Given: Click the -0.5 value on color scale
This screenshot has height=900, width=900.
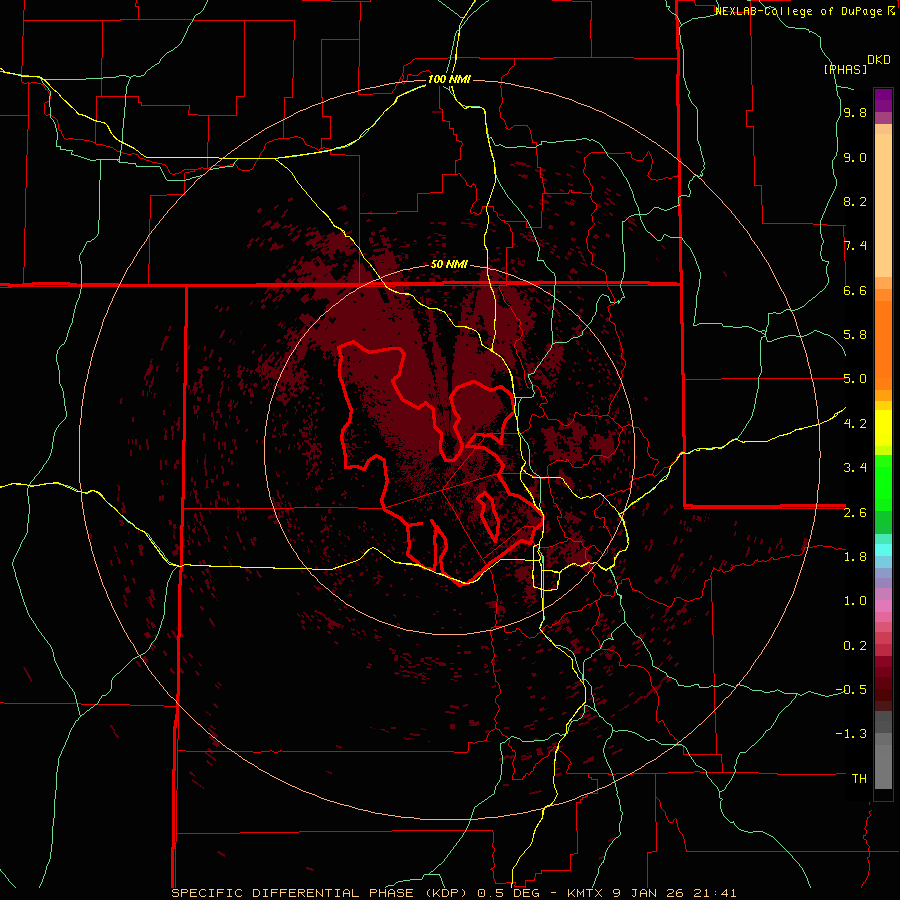Looking at the screenshot, I should point(851,690).
